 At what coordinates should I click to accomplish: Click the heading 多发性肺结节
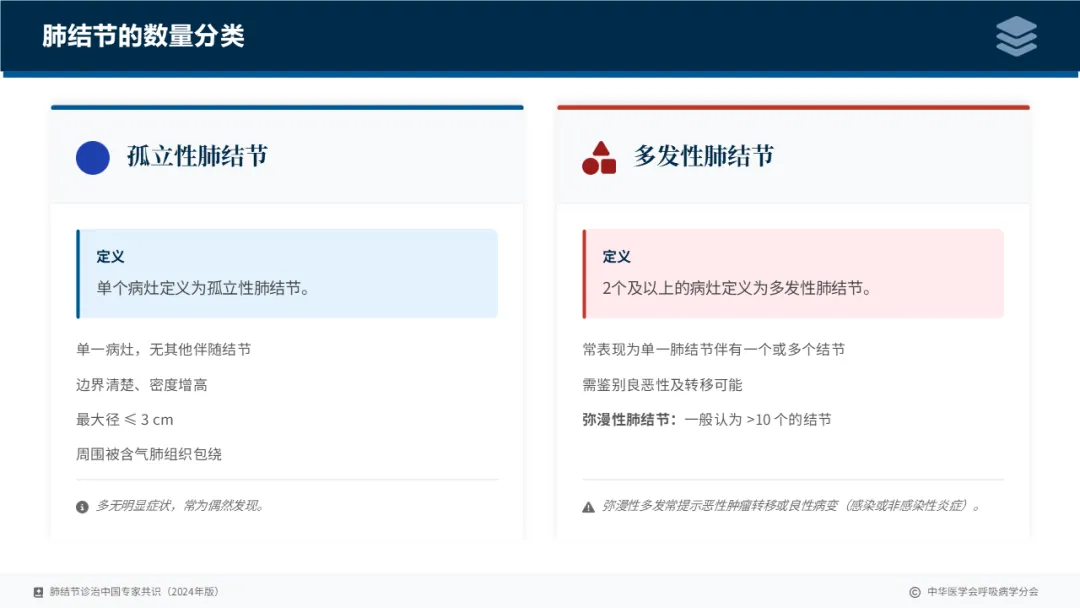coord(704,156)
